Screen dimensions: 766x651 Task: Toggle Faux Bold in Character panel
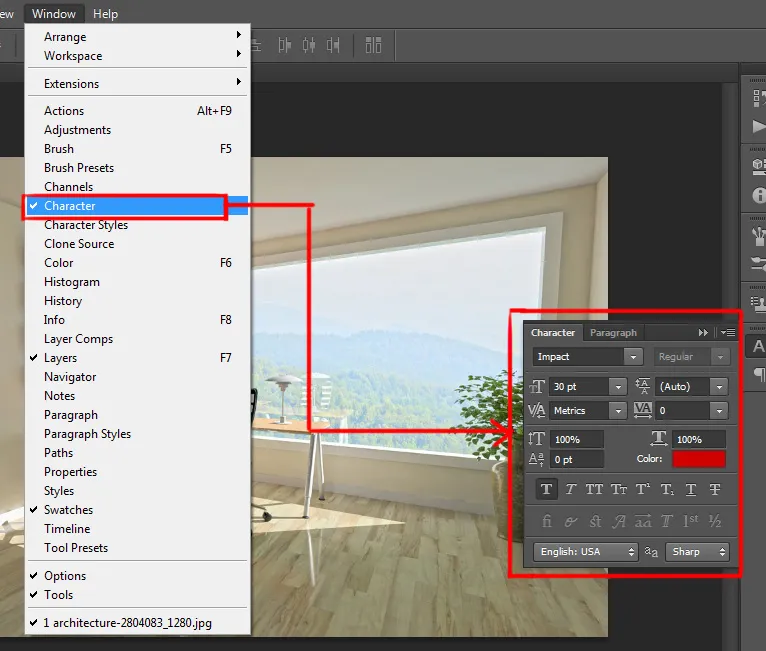(546, 489)
